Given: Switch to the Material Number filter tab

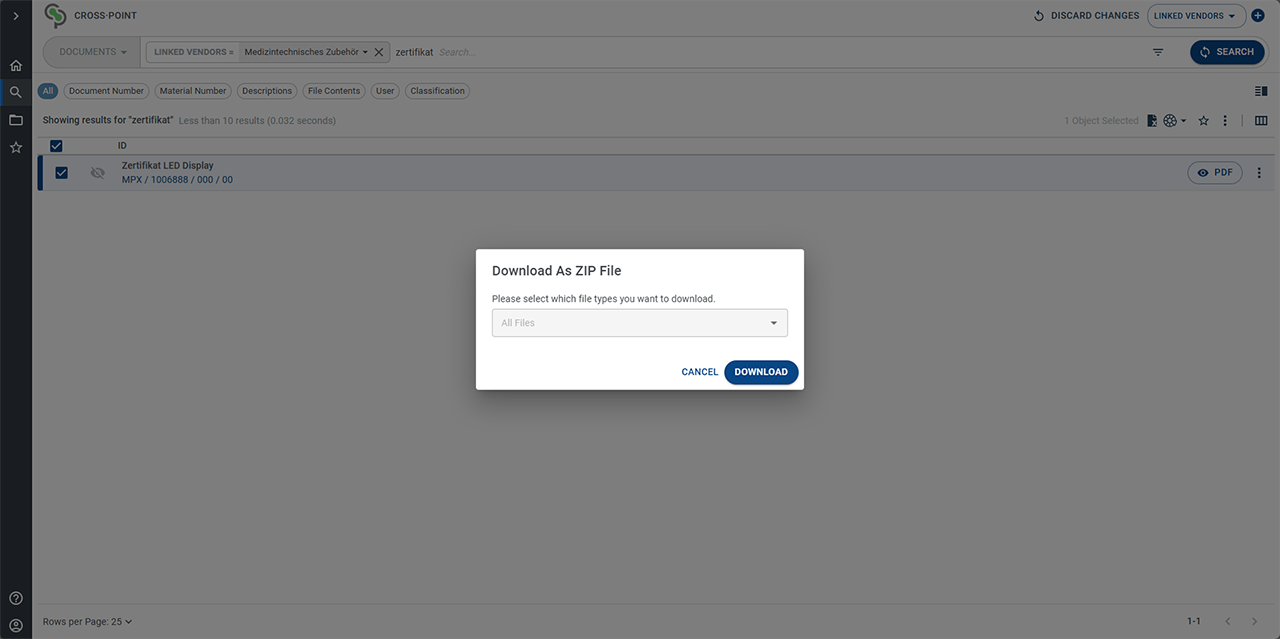Looking at the screenshot, I should (192, 91).
